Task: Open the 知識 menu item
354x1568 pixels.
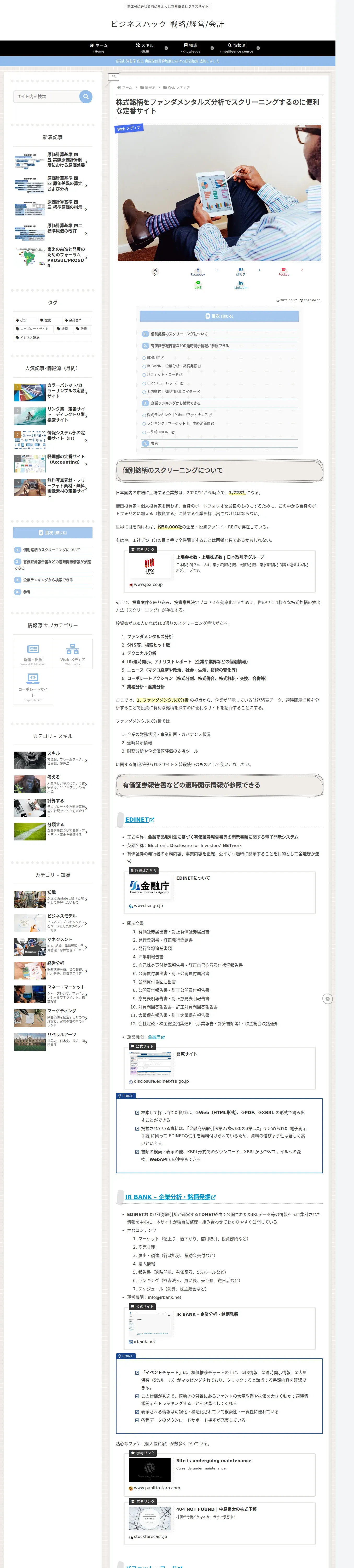Action: 190,48
